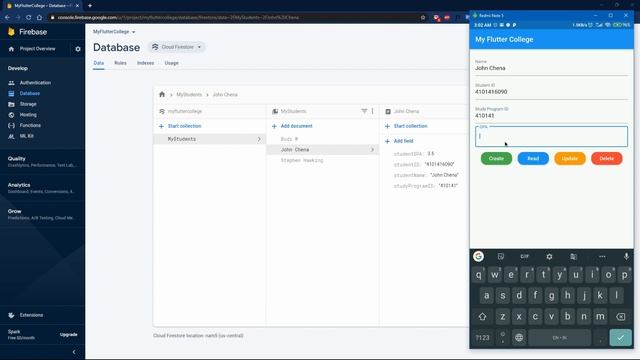Tap orange Update button in app
Image resolution: width=640 pixels, height=360 pixels.
click(x=570, y=158)
